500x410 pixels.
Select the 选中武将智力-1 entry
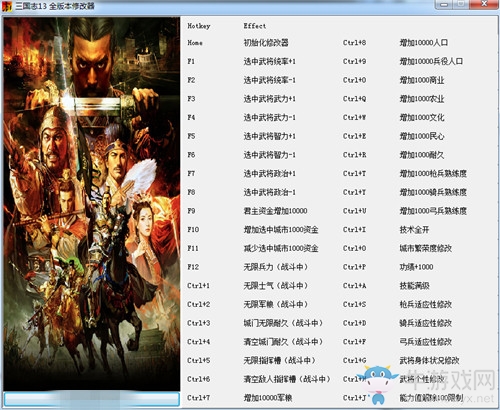click(269, 155)
